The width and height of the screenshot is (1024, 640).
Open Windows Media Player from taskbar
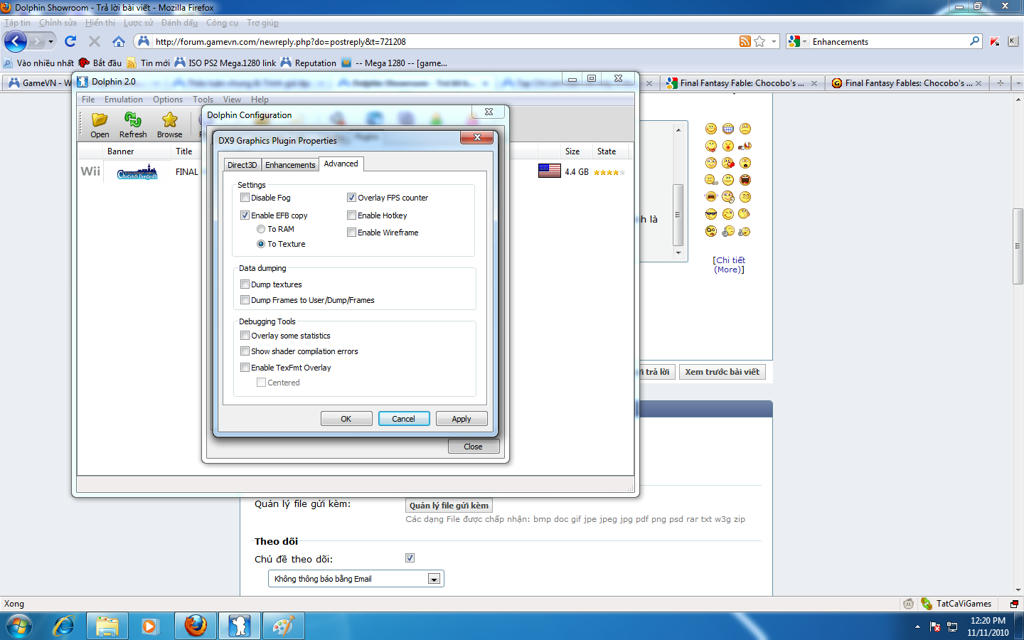point(150,626)
